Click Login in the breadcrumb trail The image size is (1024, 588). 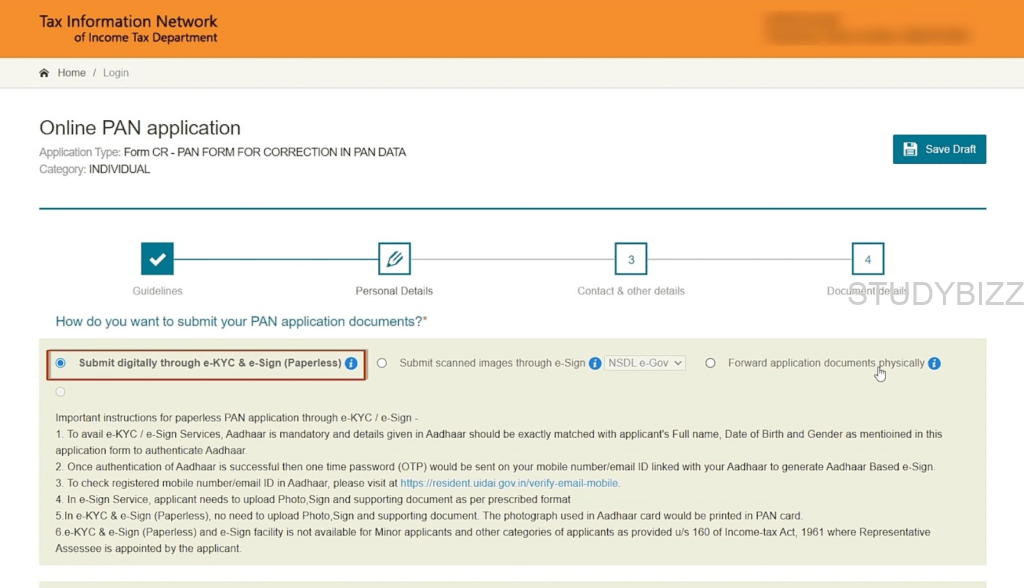(x=116, y=73)
